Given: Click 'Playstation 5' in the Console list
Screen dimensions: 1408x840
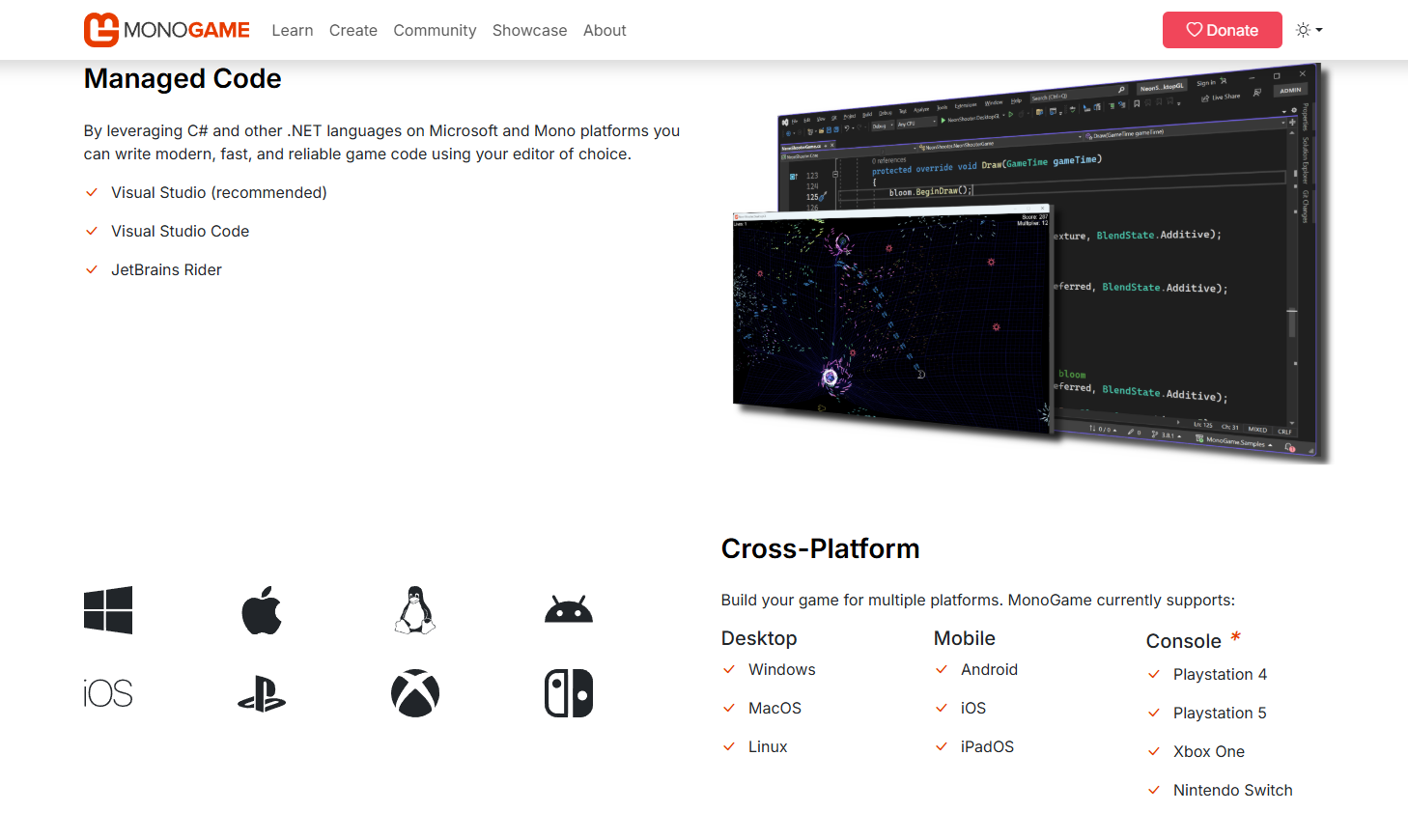Looking at the screenshot, I should pos(1220,714).
